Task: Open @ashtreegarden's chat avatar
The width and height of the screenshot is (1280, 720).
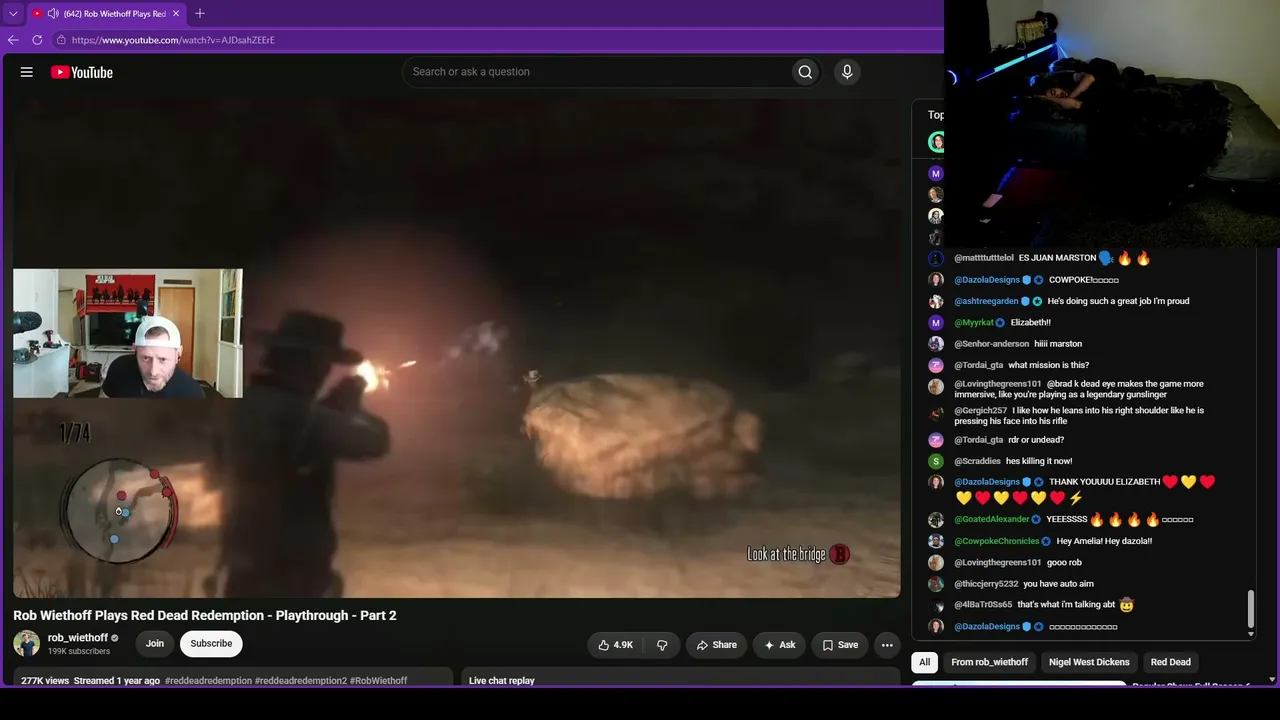Action: [936, 301]
